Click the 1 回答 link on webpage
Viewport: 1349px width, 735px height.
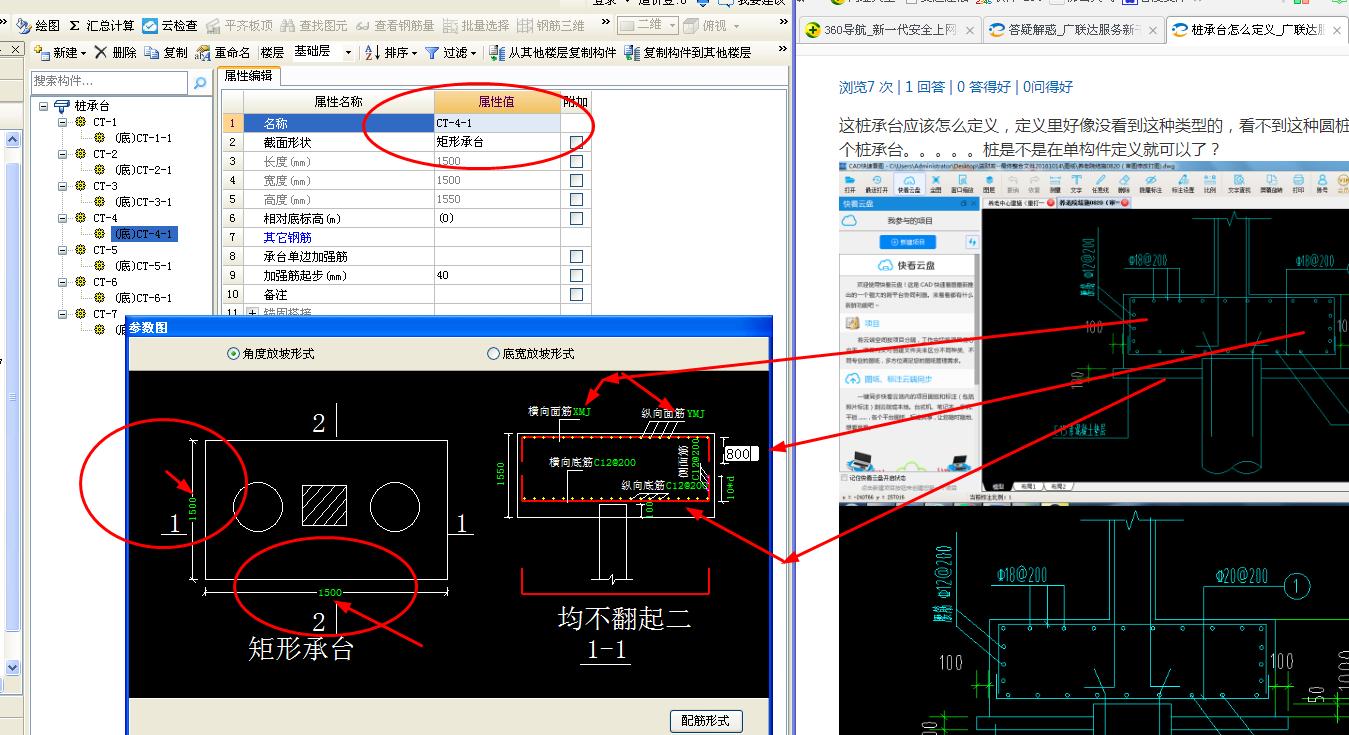tap(924, 87)
